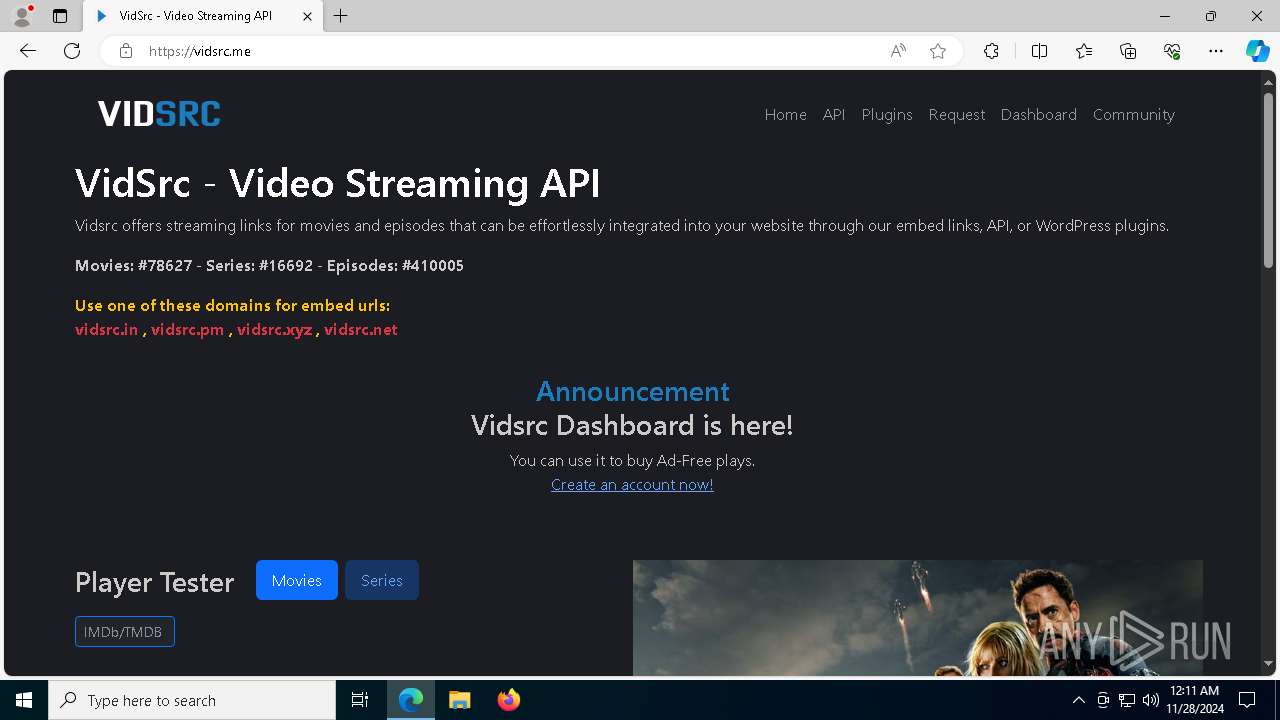This screenshot has width=1280, height=720.
Task: Open the API nav link
Action: click(834, 115)
